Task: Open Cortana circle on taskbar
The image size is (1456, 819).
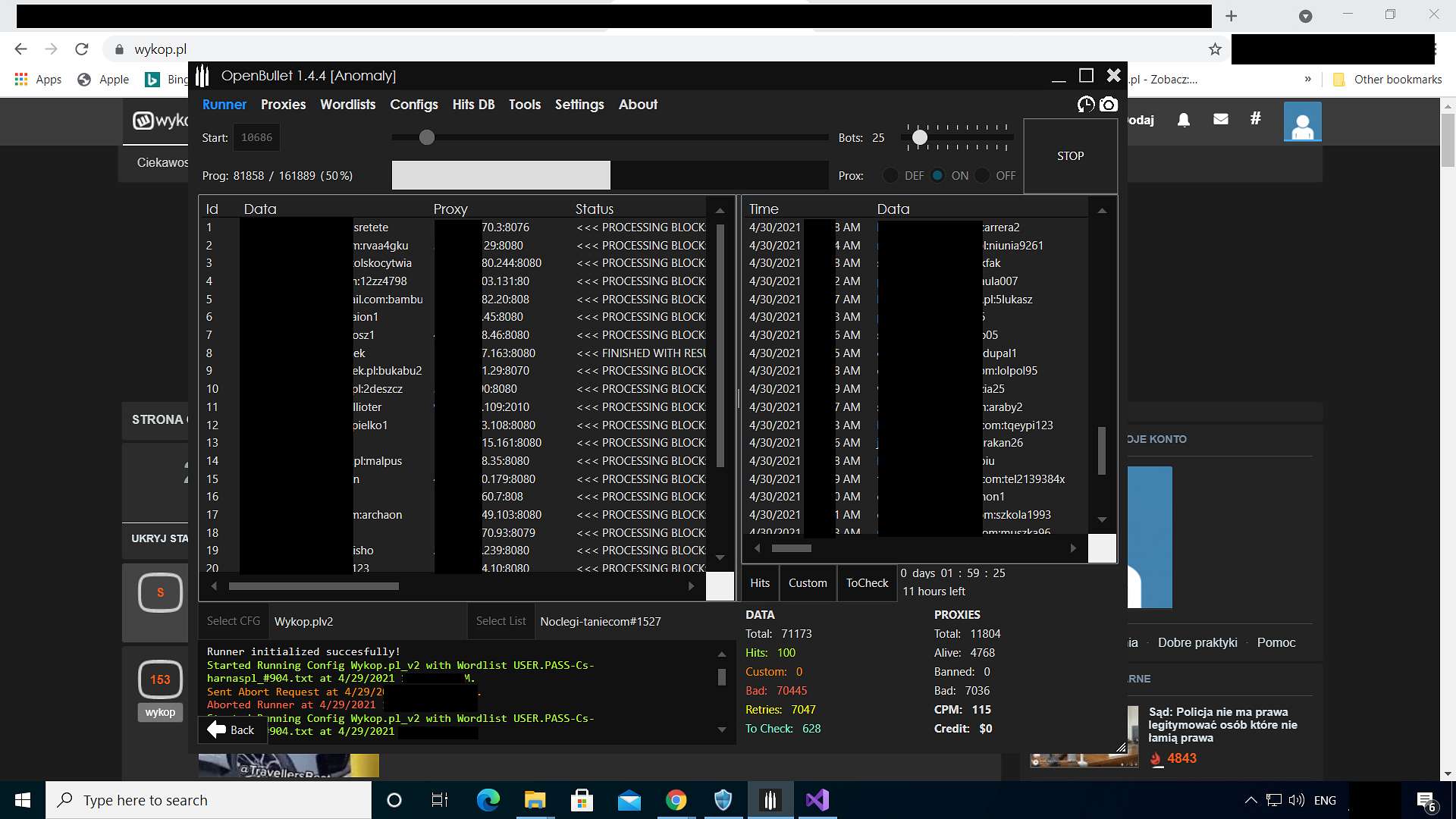Action: click(394, 800)
